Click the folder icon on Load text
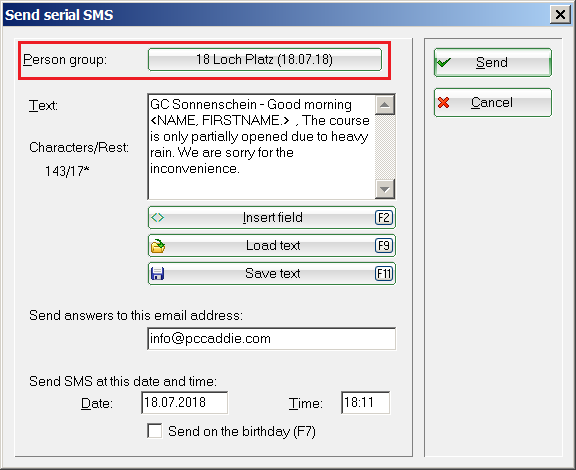This screenshot has width=576, height=470. coord(158,246)
